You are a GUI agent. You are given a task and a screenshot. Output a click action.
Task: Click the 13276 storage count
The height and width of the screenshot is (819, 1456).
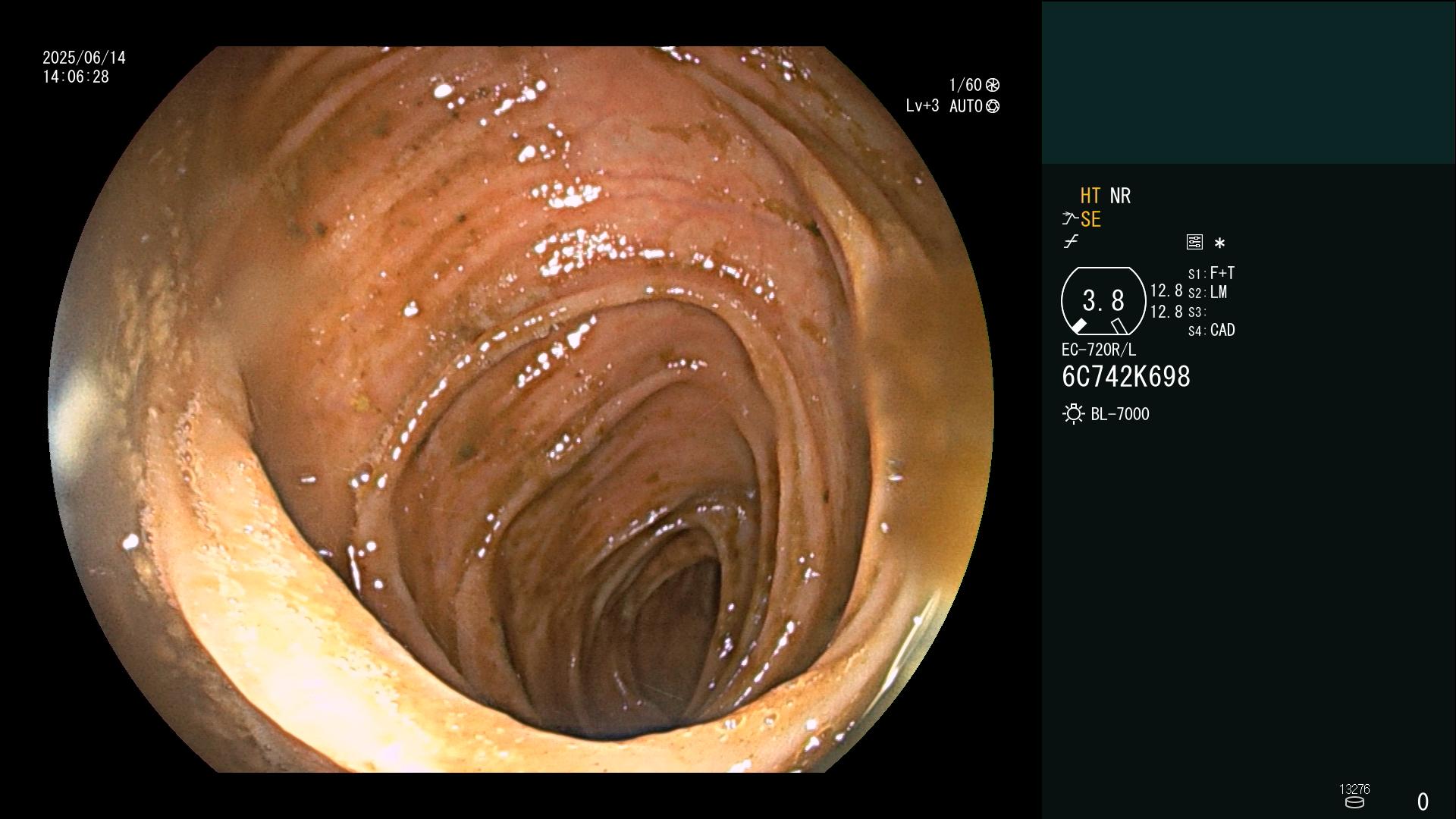pyautogui.click(x=1354, y=789)
